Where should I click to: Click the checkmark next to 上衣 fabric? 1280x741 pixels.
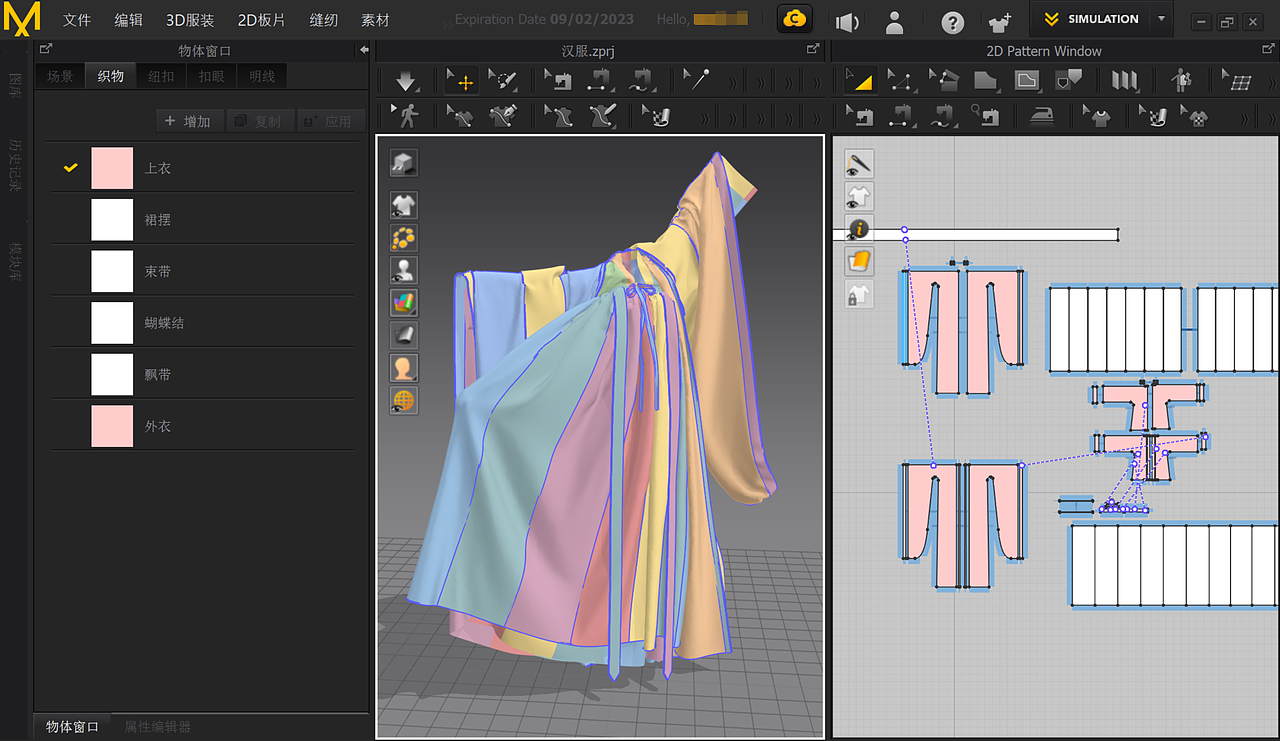pos(68,167)
